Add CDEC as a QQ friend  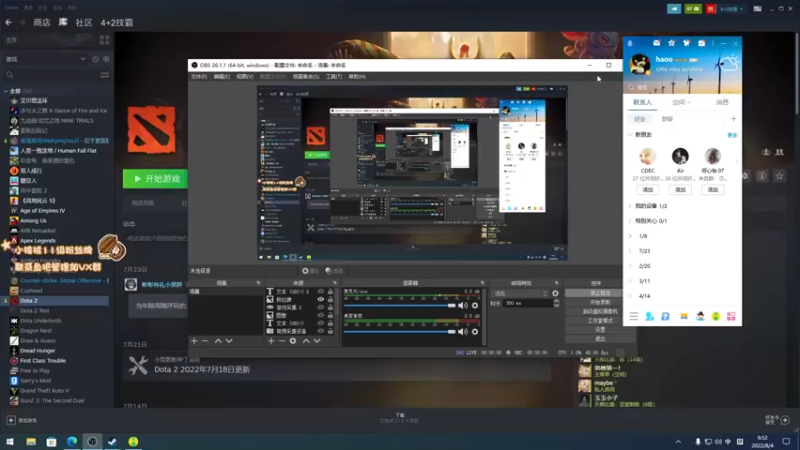click(x=647, y=190)
